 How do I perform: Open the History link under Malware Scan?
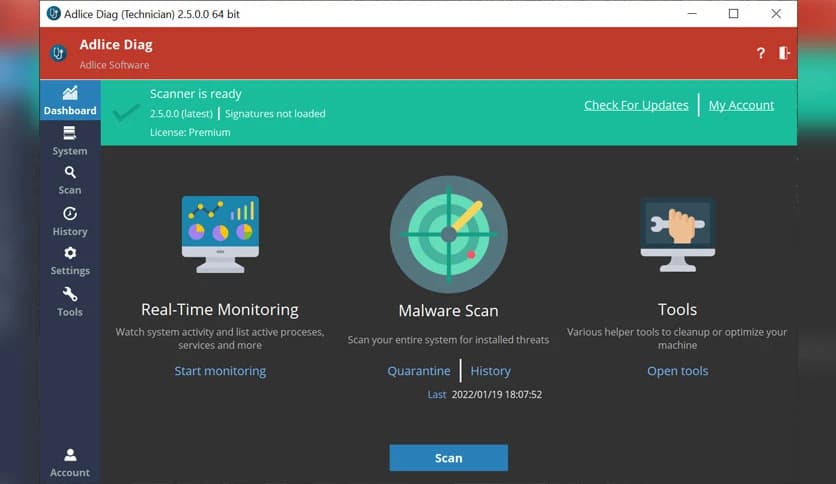(x=491, y=371)
